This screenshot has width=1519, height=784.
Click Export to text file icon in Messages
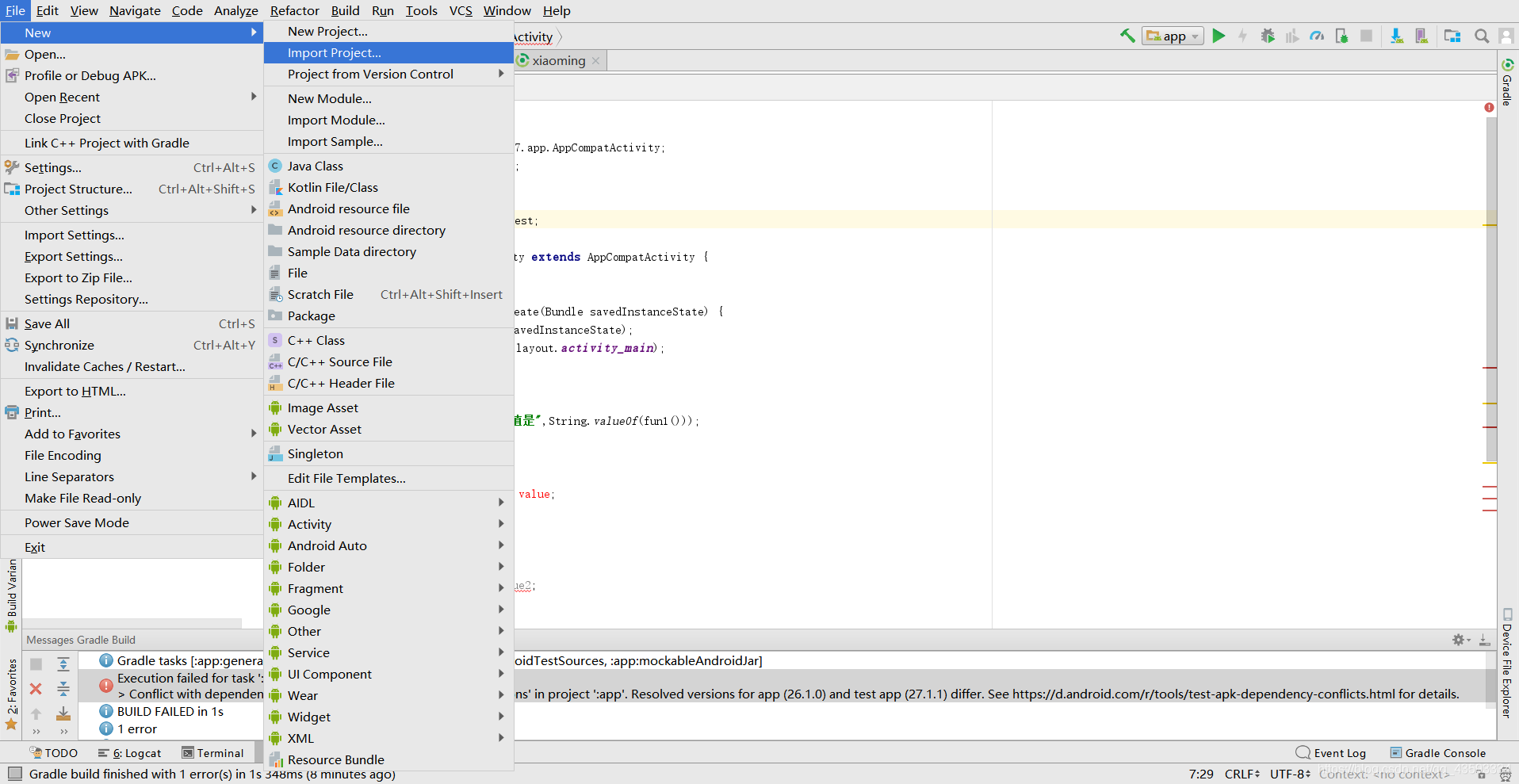[63, 713]
